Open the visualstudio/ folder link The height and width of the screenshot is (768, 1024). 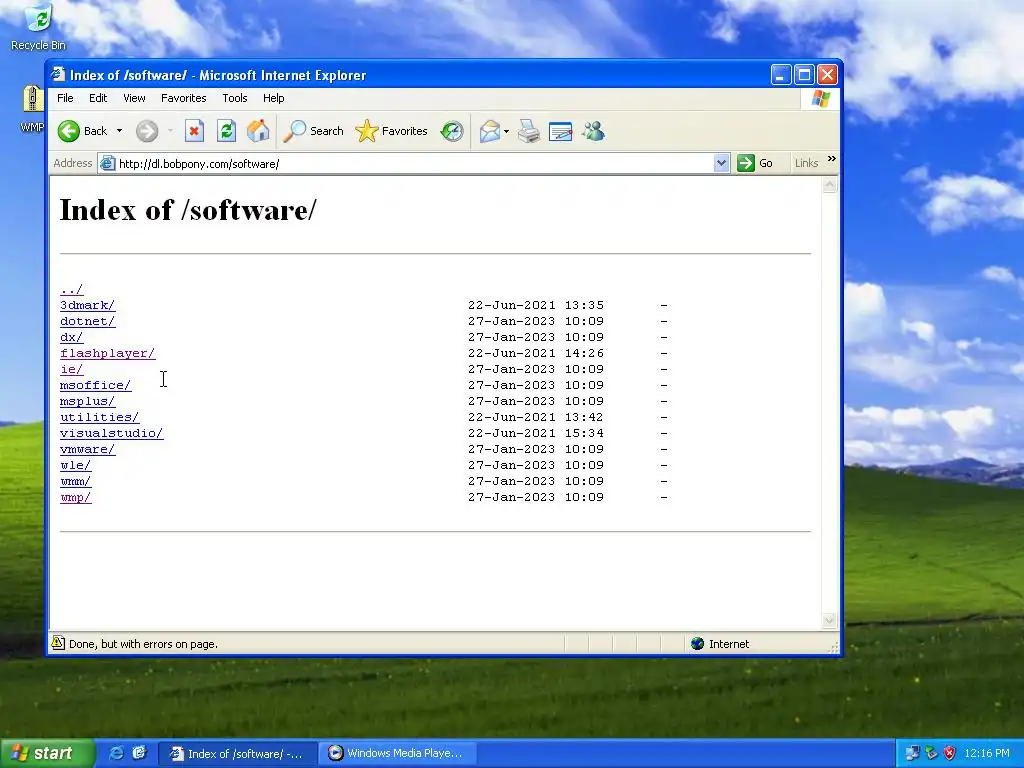pyautogui.click(x=111, y=433)
